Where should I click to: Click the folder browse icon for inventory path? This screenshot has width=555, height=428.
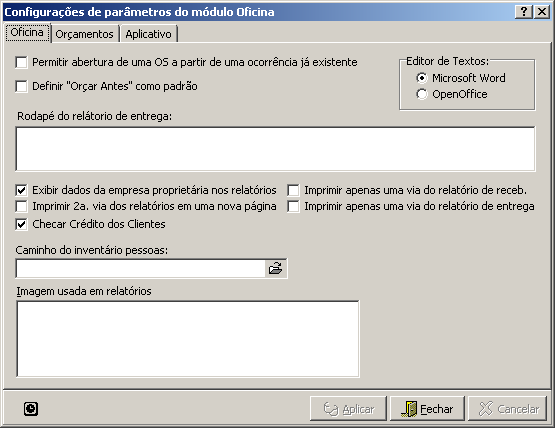pyautogui.click(x=275, y=268)
